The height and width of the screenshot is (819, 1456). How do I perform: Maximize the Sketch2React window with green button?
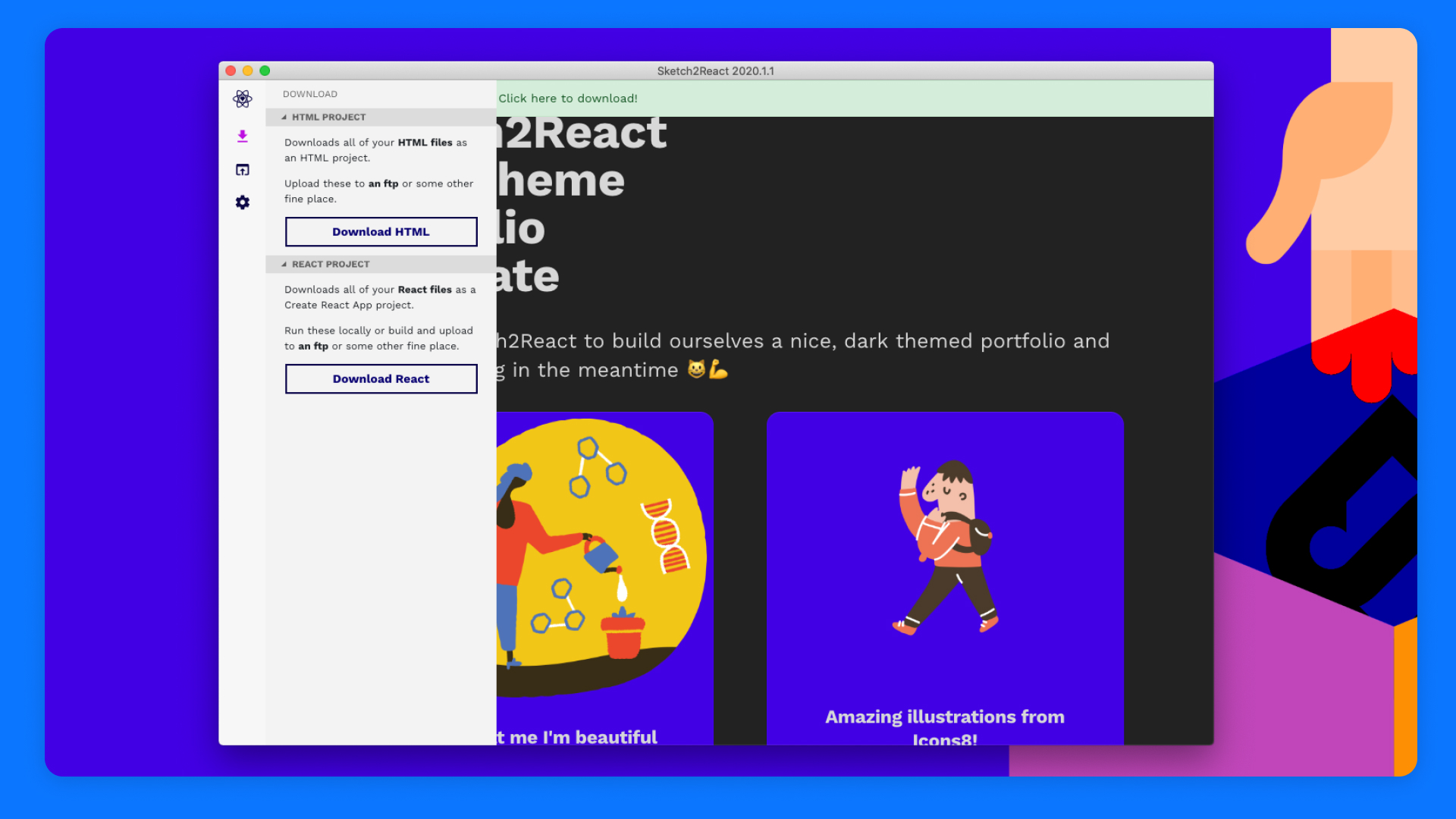tap(265, 71)
